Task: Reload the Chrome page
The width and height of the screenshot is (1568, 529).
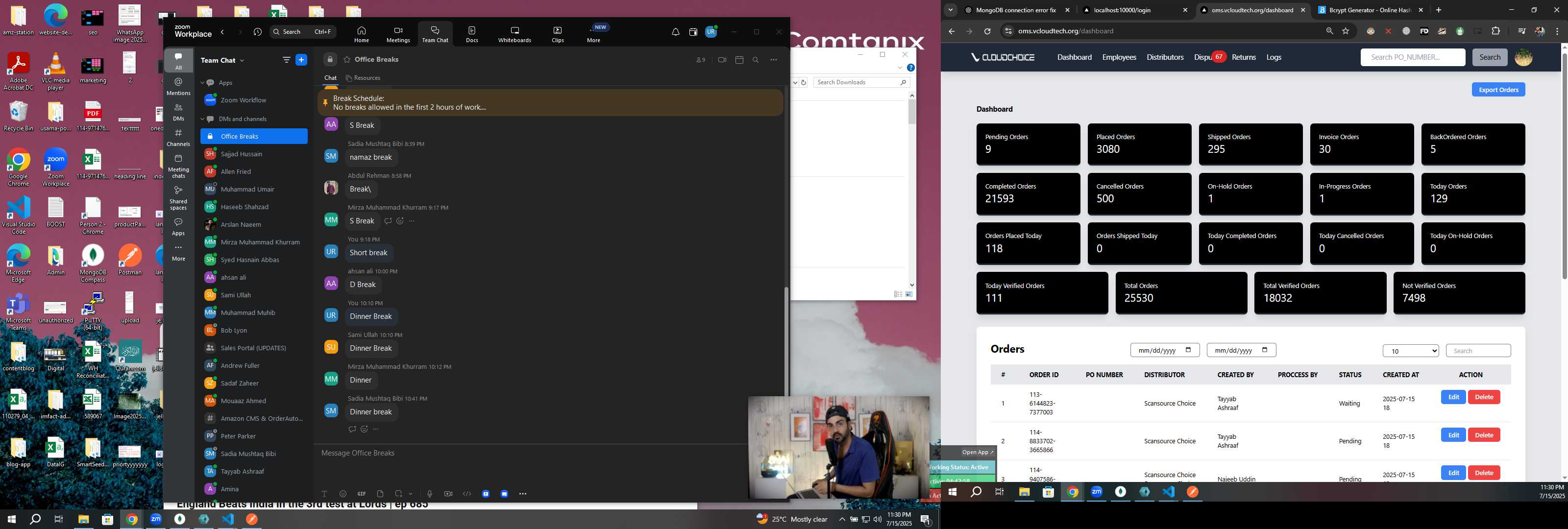Action: [987, 31]
